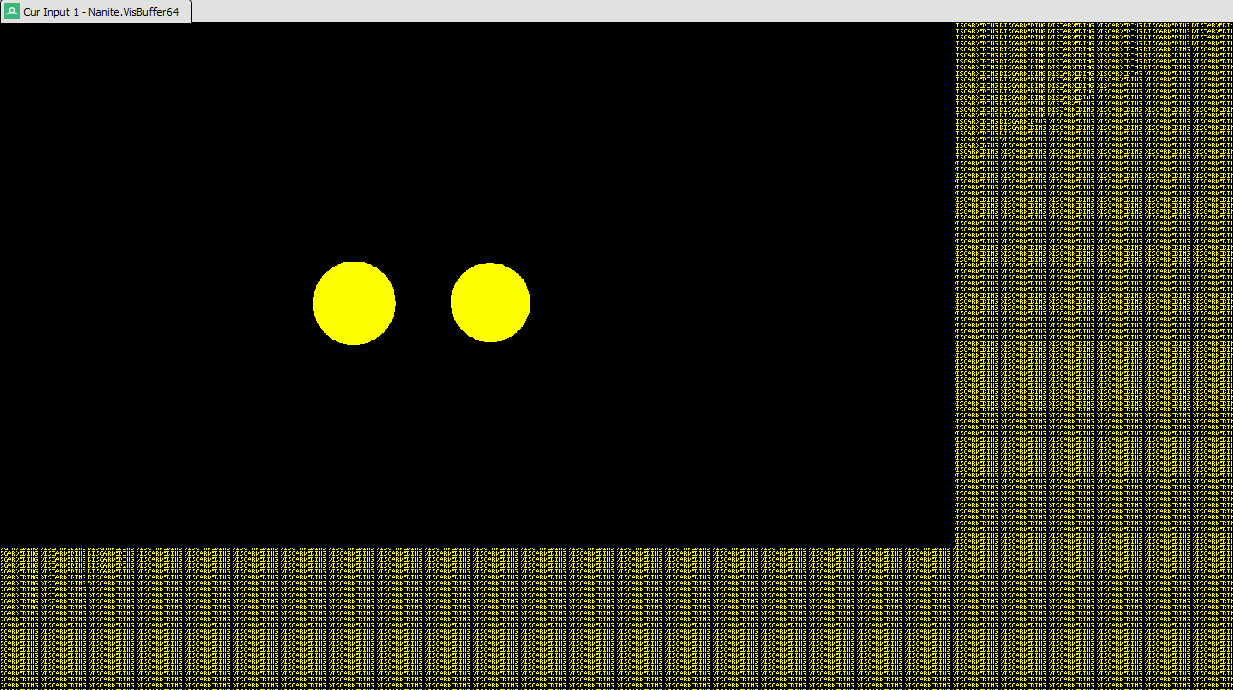Pick a pixel between the two yellow circles

(423, 303)
